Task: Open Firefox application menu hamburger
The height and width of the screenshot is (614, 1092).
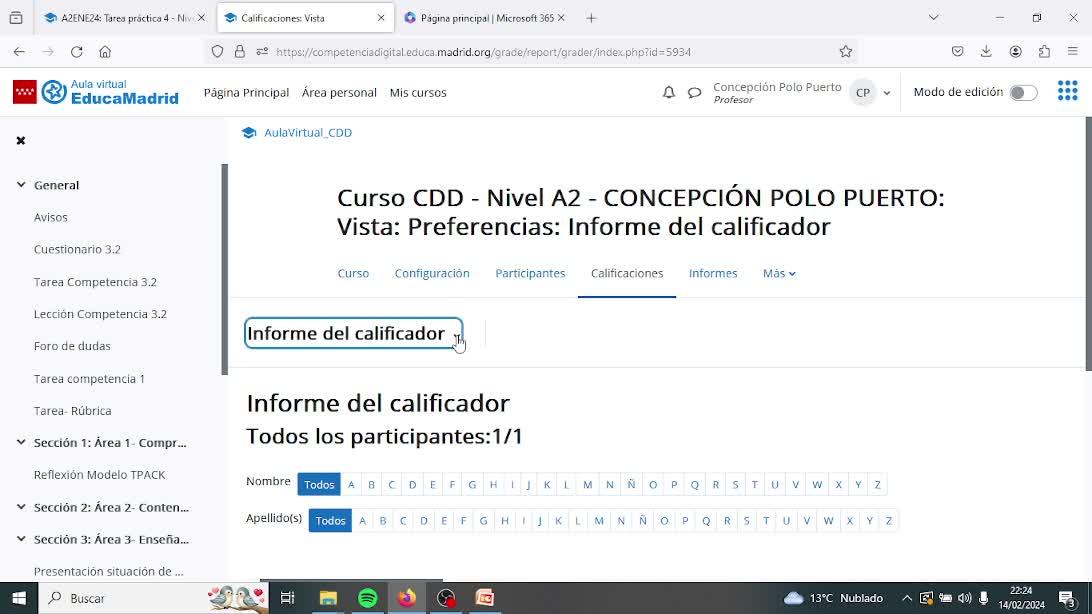Action: pyautogui.click(x=1072, y=52)
